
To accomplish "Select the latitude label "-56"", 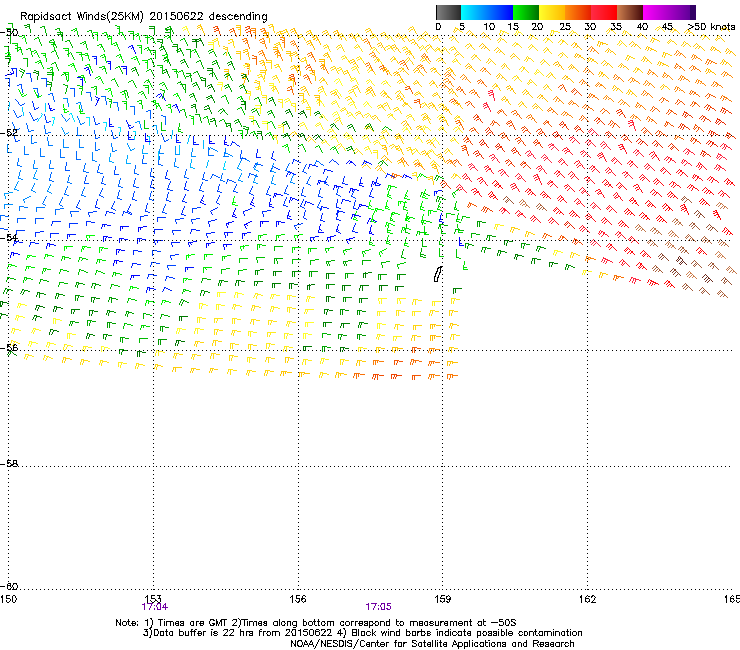I will (9, 347).
